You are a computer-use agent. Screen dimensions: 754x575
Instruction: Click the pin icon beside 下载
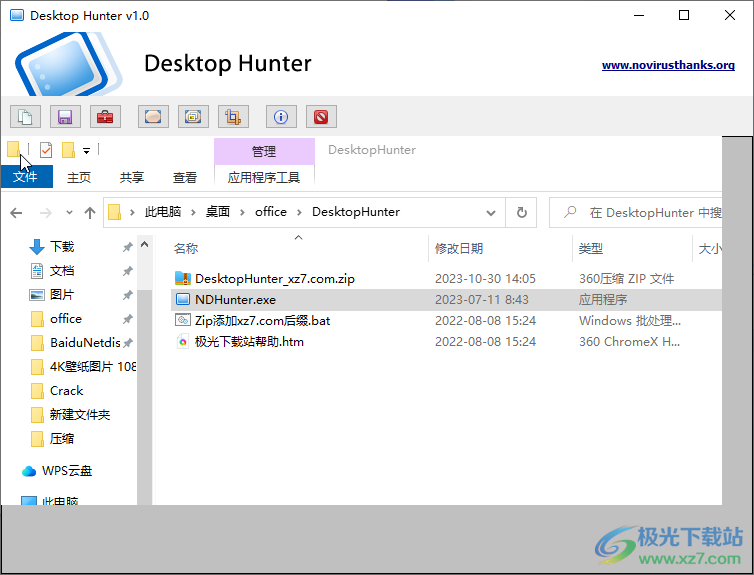point(127,247)
